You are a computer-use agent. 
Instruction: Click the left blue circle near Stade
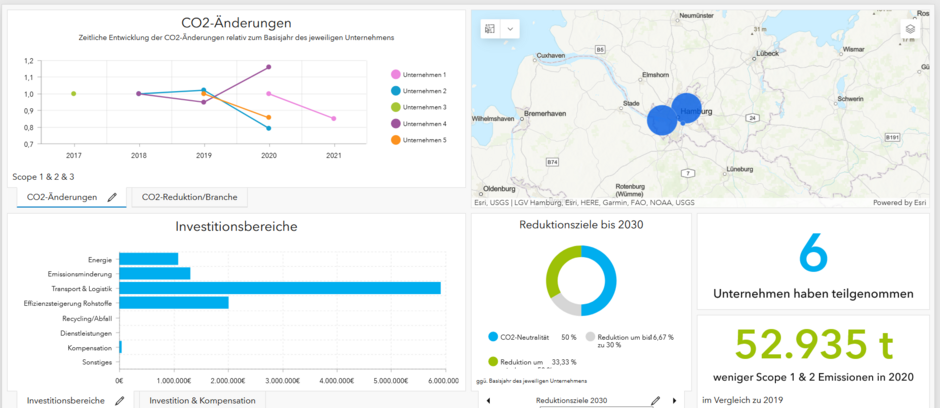662,120
